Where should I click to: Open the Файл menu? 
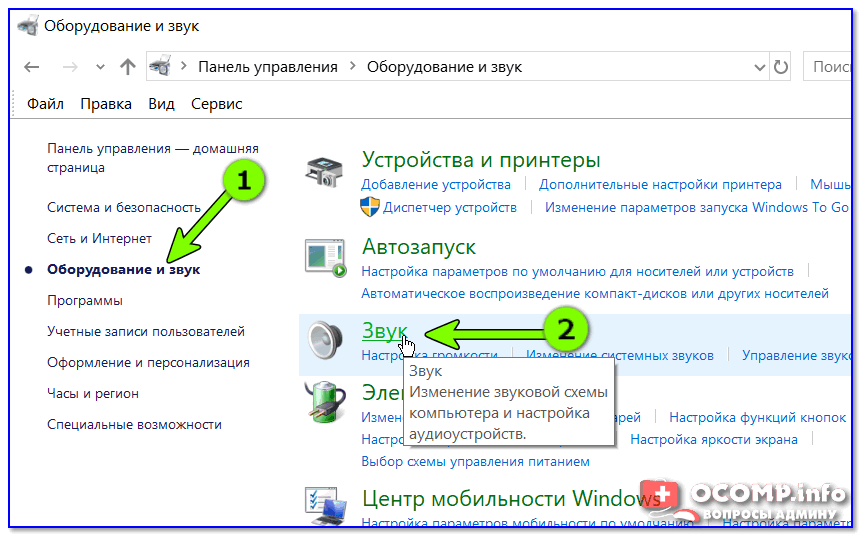pyautogui.click(x=46, y=104)
